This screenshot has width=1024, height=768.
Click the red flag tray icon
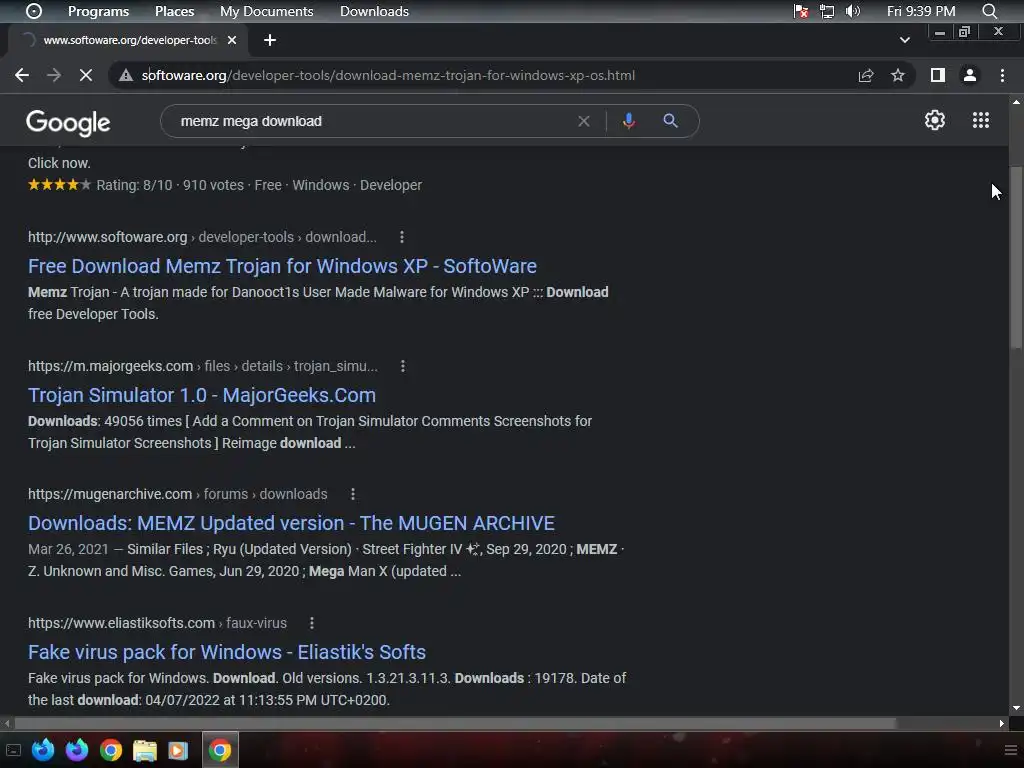tap(801, 11)
